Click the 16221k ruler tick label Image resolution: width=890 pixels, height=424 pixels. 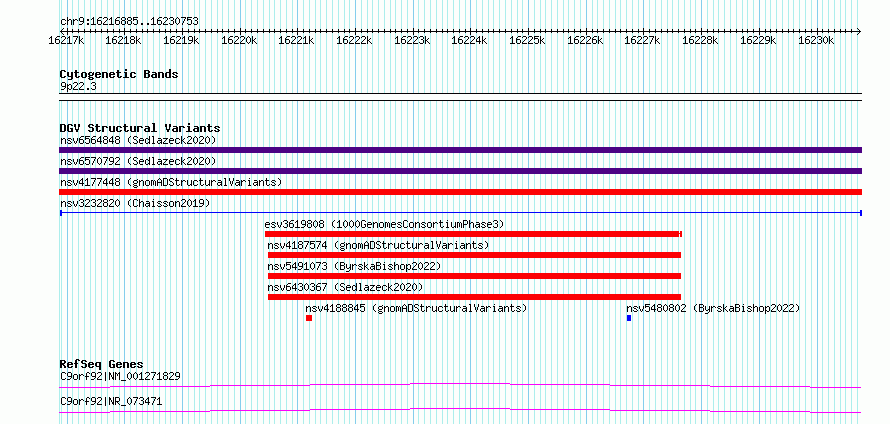tap(296, 41)
